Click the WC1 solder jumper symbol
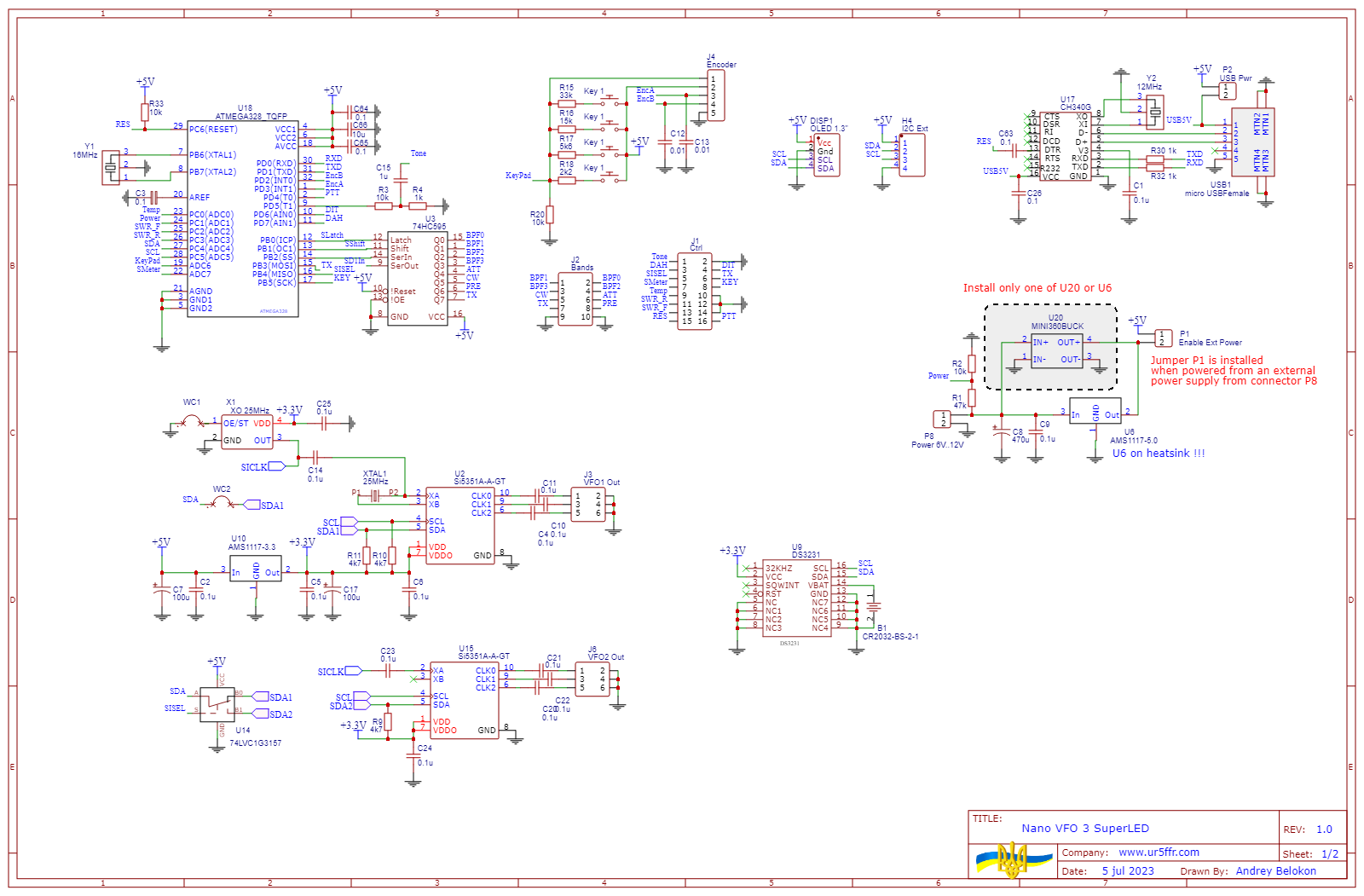Image resolution: width=1364 pixels, height=896 pixels. tap(192, 421)
